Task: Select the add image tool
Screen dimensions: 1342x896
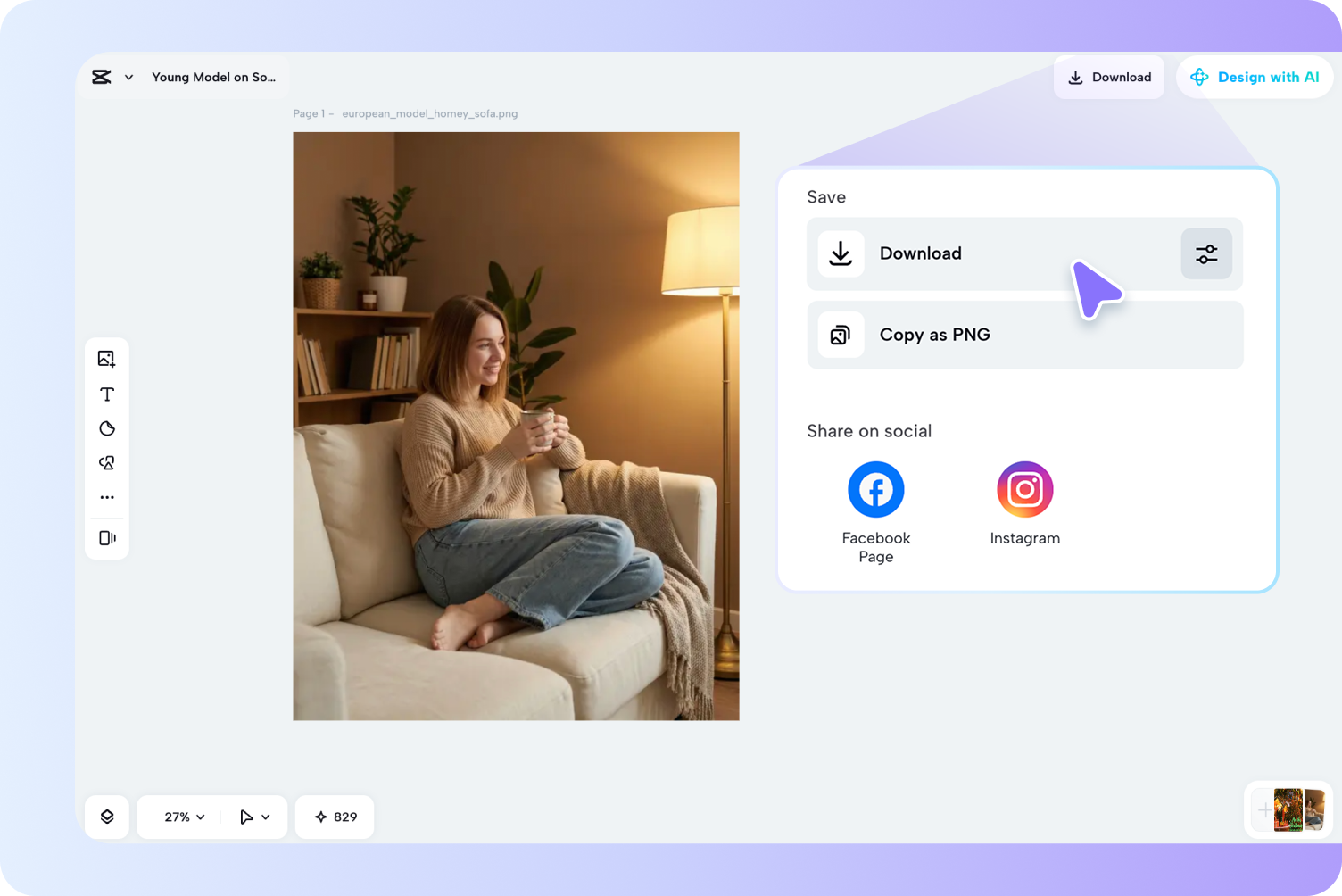Action: tap(107, 359)
